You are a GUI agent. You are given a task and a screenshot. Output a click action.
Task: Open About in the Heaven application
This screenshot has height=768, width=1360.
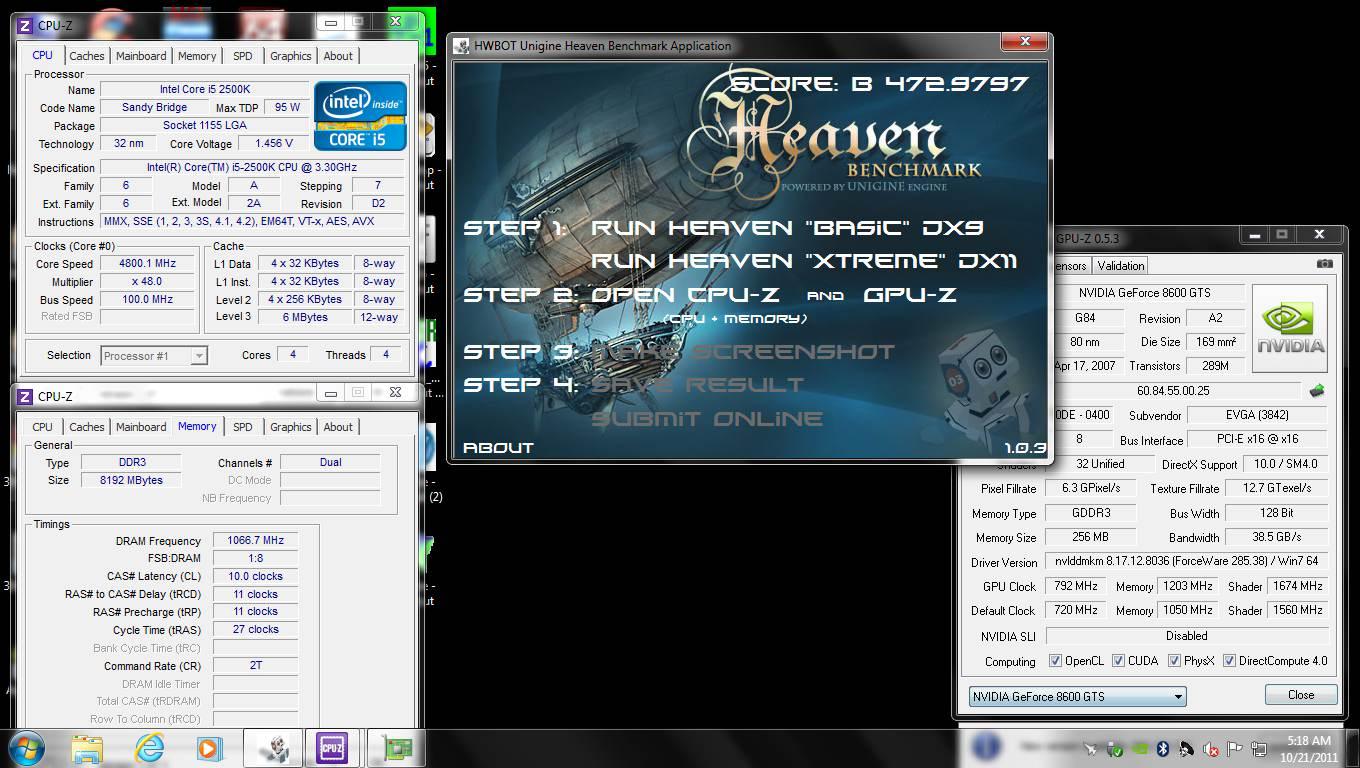pos(498,448)
